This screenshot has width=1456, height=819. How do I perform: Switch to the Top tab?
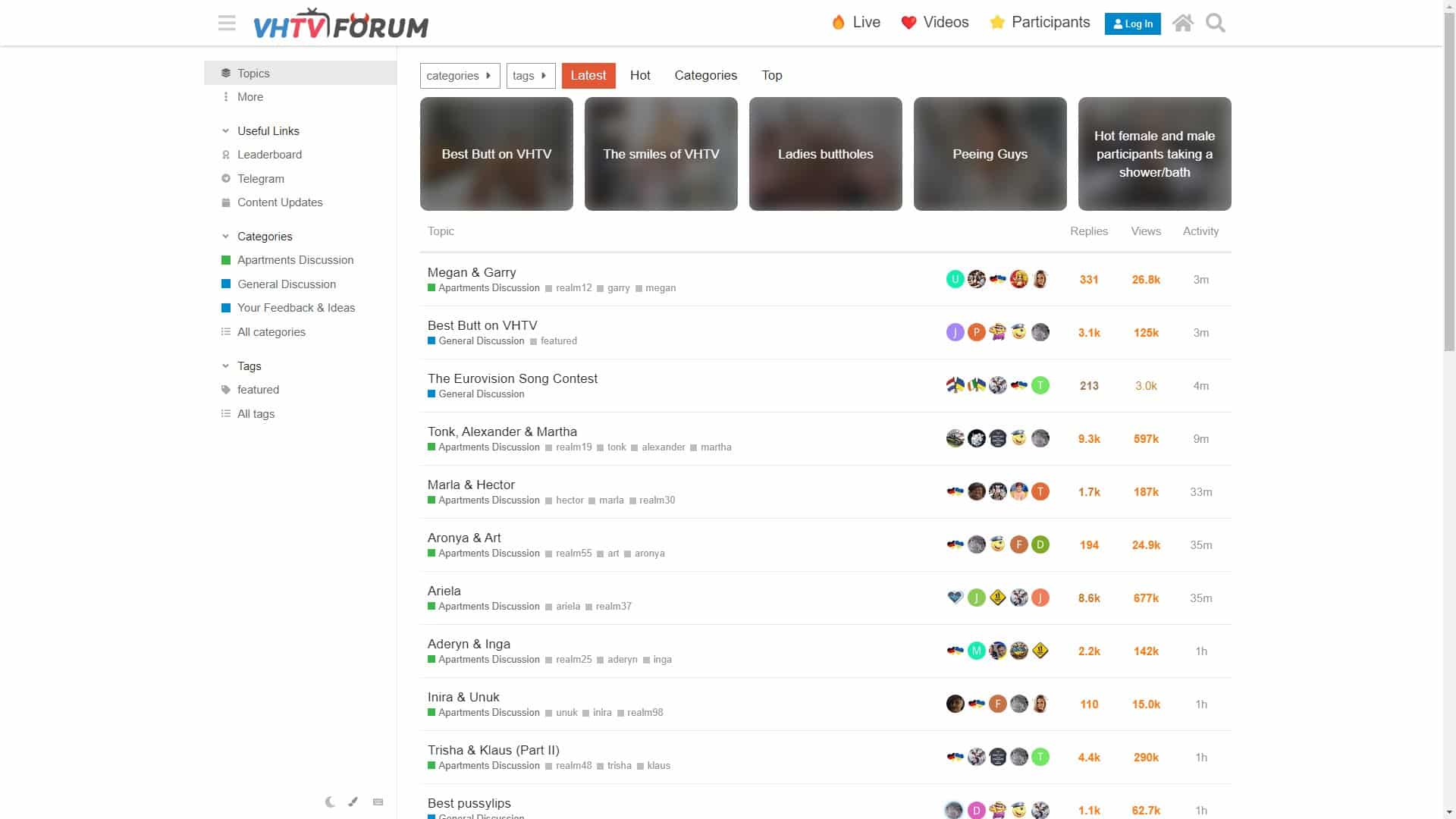pyautogui.click(x=771, y=75)
